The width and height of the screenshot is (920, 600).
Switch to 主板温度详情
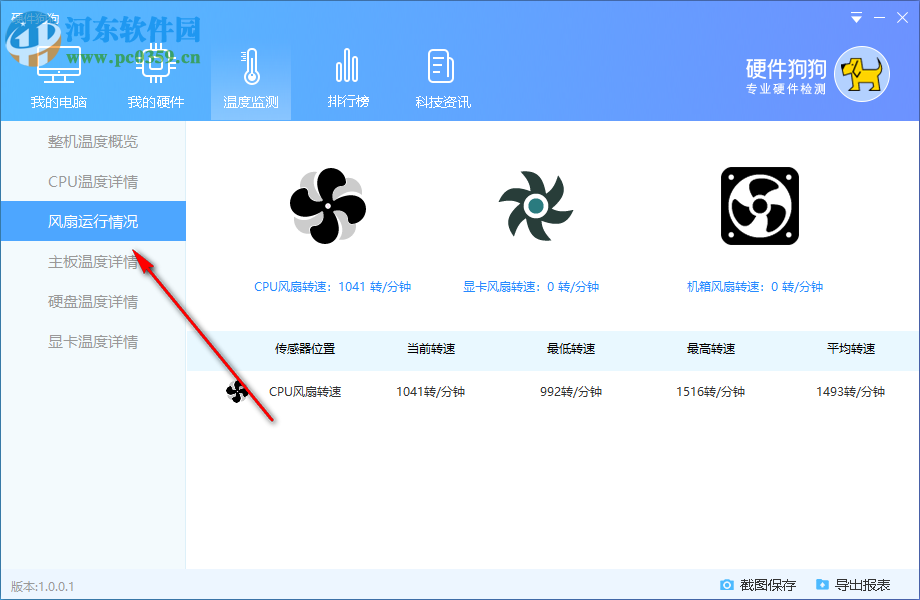[93, 261]
